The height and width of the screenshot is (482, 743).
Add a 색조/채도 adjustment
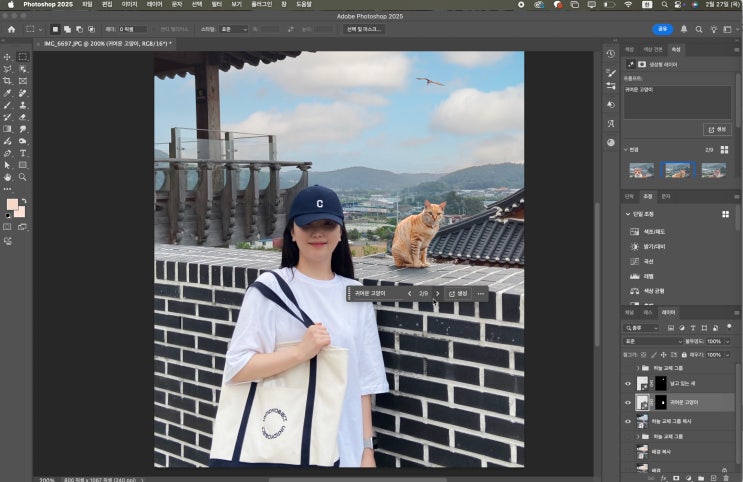(654, 232)
